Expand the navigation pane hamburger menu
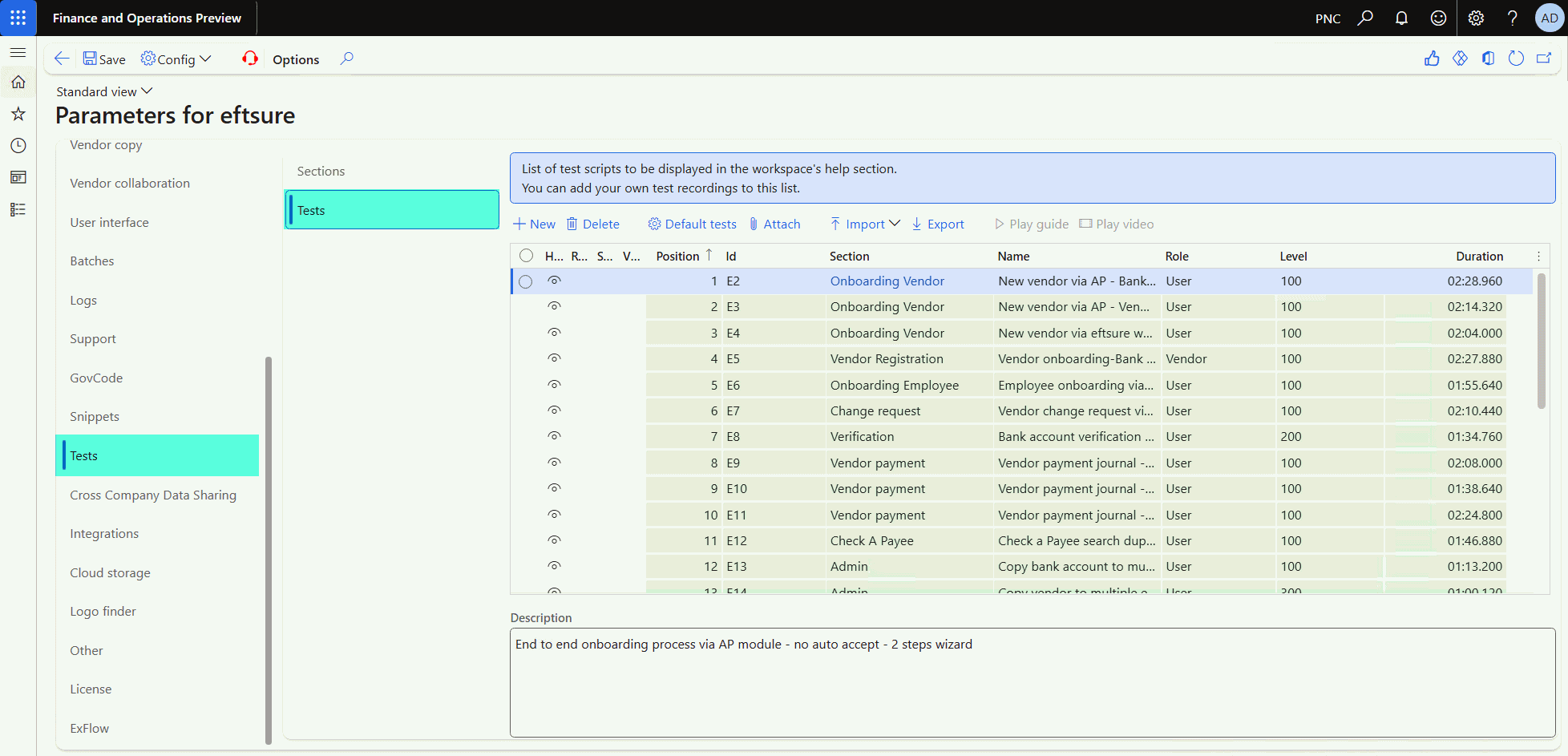The height and width of the screenshot is (756, 1568). (x=18, y=52)
